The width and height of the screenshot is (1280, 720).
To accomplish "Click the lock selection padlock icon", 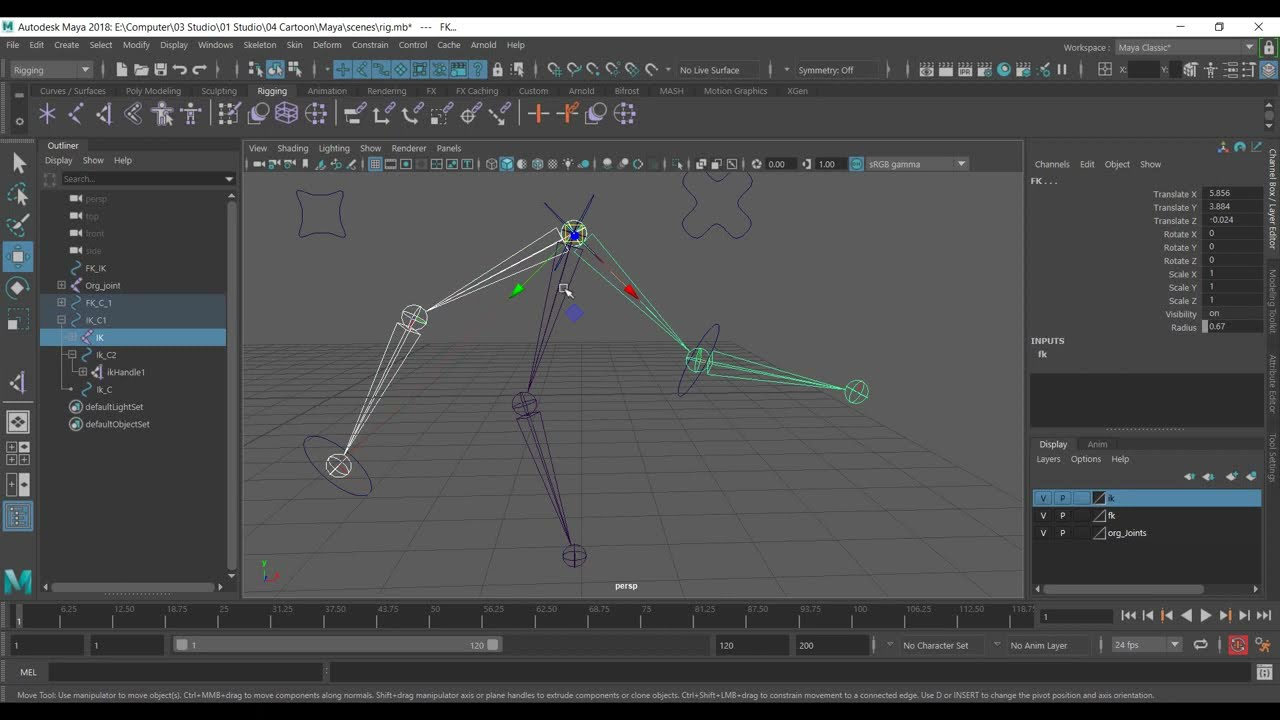I will [498, 70].
